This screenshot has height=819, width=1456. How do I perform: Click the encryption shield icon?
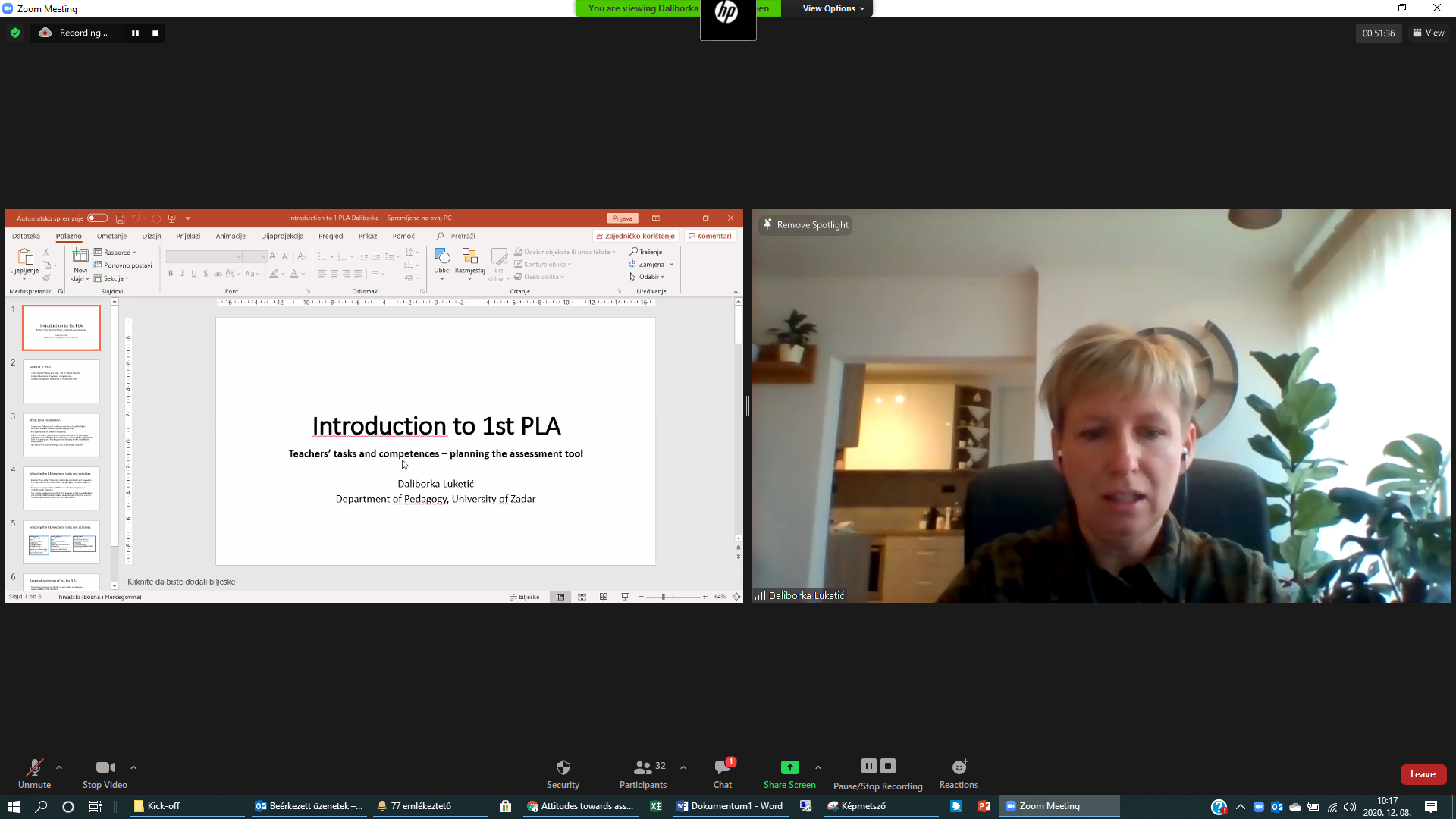[15, 33]
